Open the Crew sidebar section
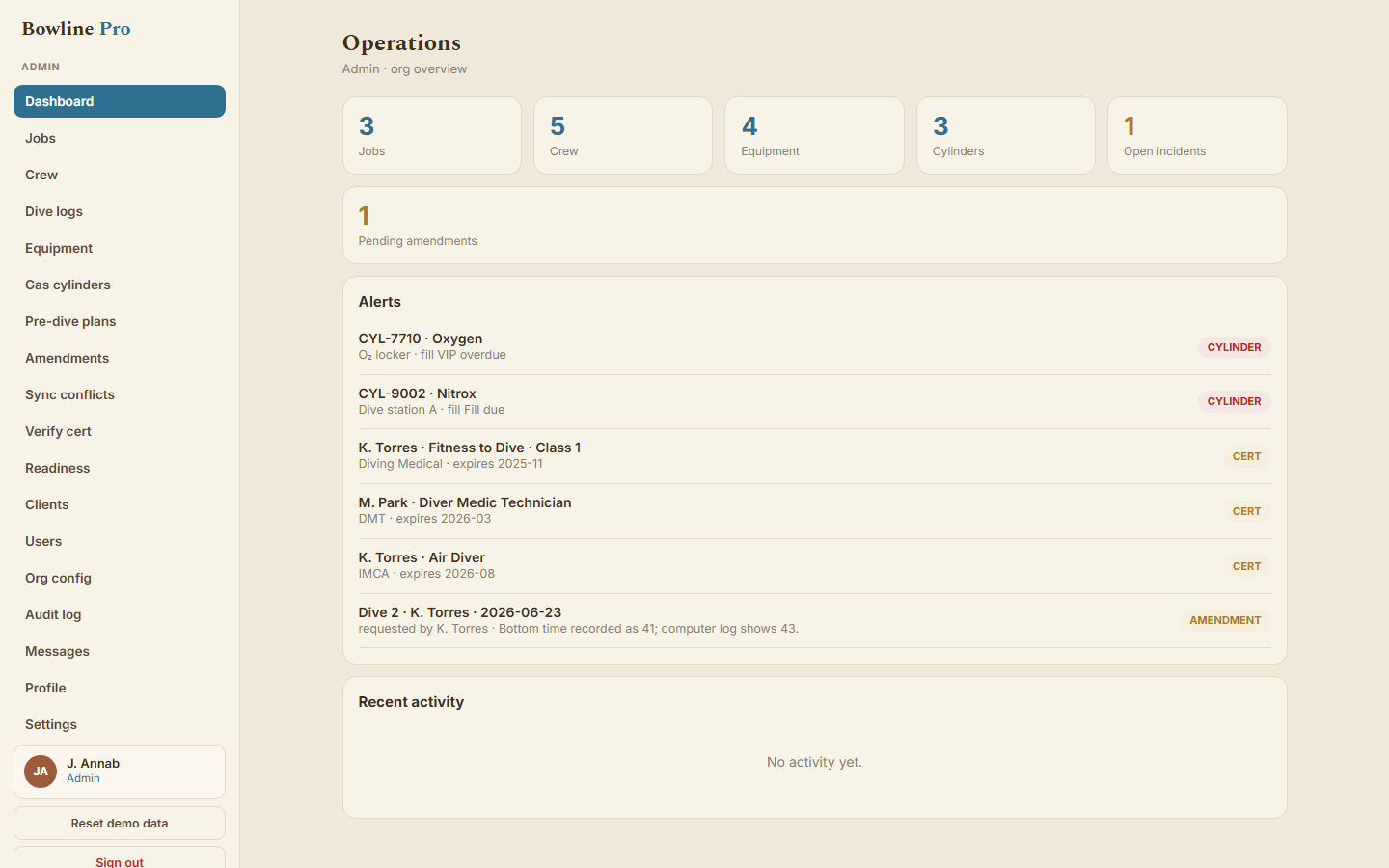Screen dimensions: 1389x868 click(120, 175)
